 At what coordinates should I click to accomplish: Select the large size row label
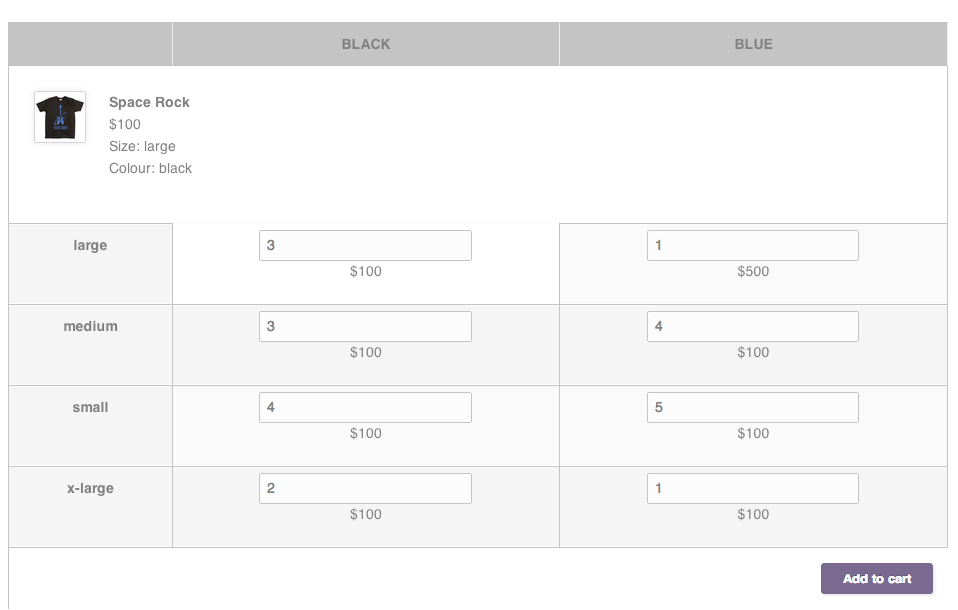[x=90, y=245]
